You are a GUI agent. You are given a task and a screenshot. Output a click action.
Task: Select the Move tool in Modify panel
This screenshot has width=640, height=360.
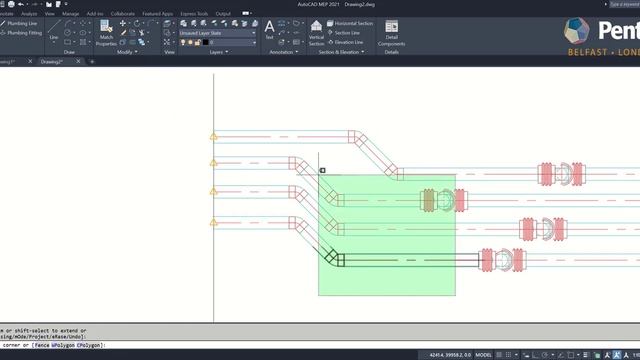coord(122,24)
